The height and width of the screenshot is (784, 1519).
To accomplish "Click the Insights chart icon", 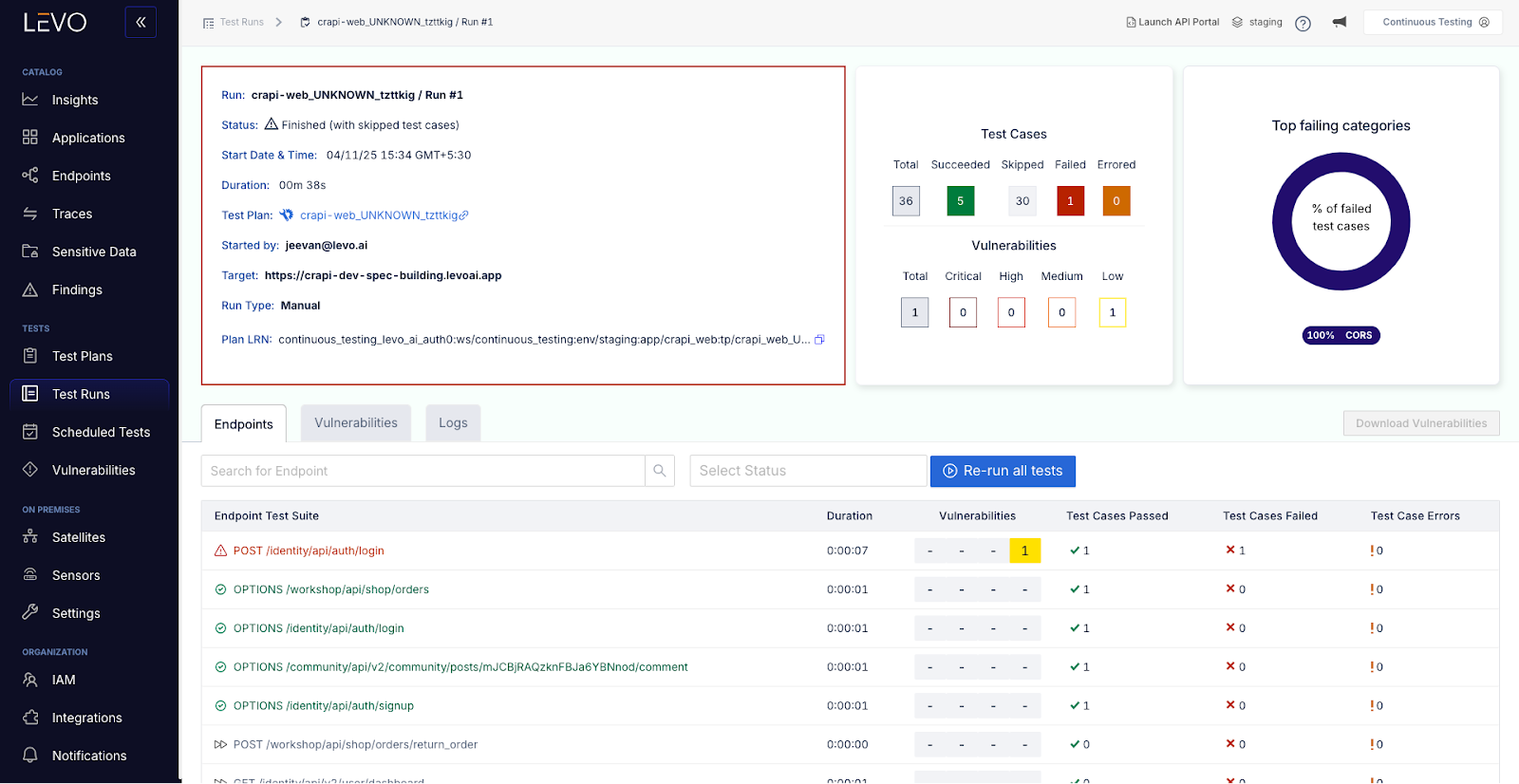I will [30, 100].
